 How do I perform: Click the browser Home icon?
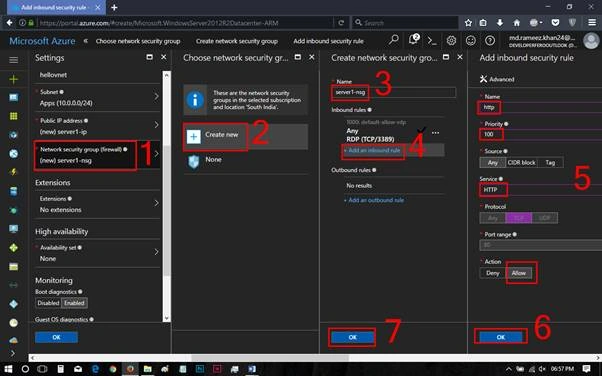pyautogui.click(x=517, y=23)
